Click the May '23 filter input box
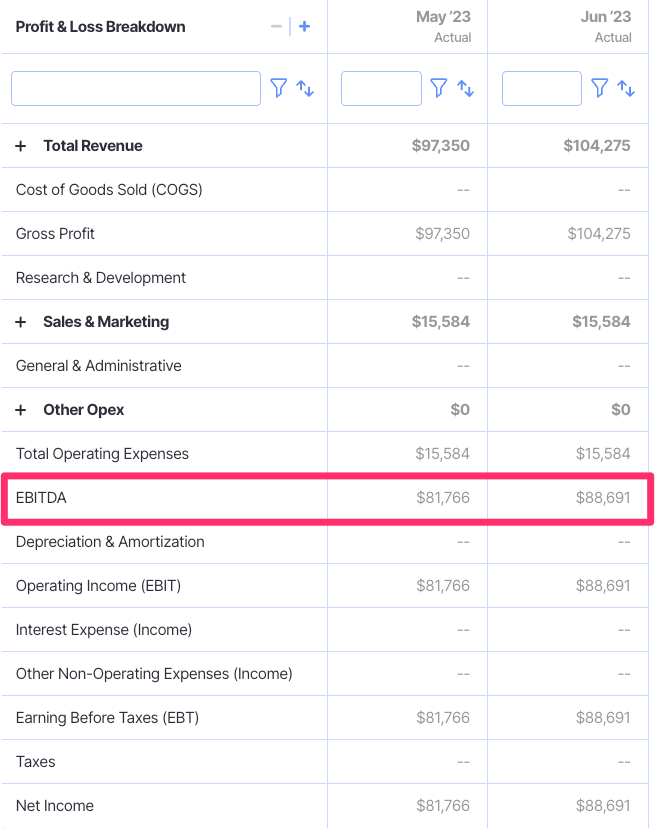This screenshot has height=828, width=655. [381, 88]
